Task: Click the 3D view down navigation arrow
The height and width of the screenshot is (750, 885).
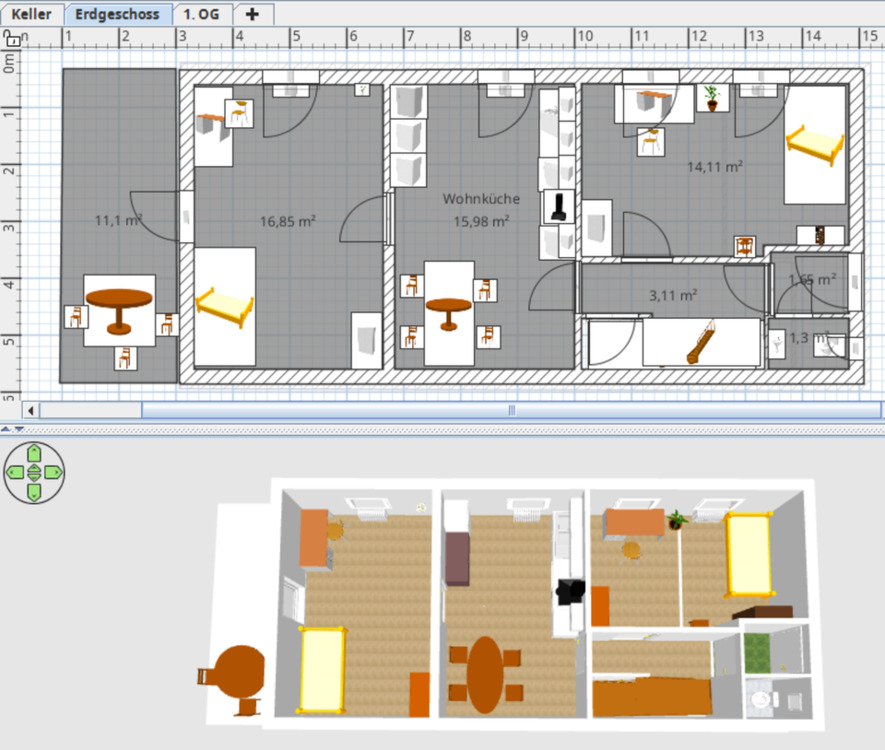Action: point(33,490)
